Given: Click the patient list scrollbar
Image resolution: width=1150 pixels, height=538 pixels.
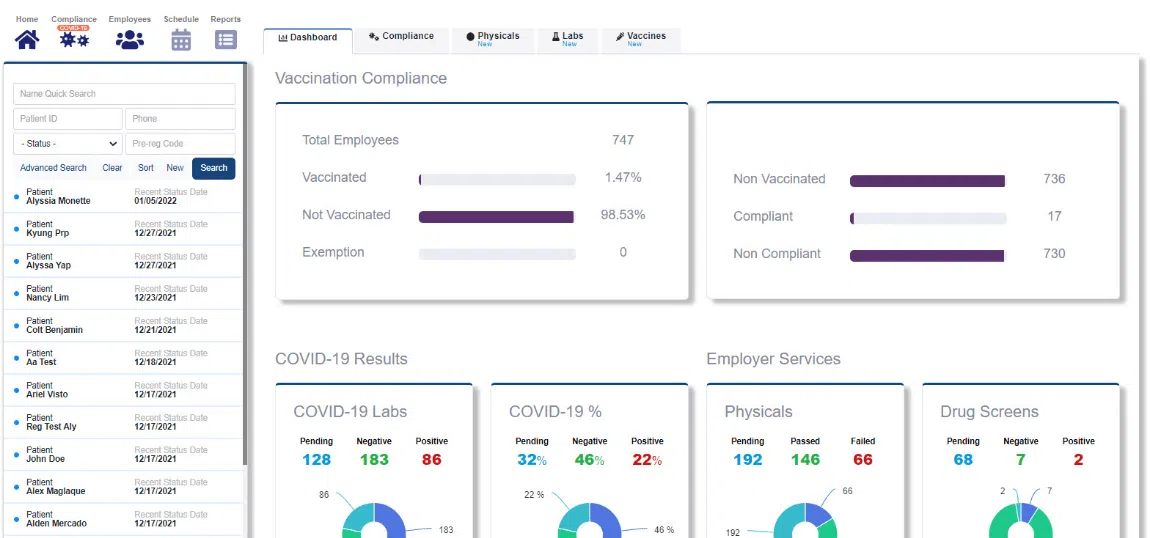Looking at the screenshot, I should click(245, 300).
